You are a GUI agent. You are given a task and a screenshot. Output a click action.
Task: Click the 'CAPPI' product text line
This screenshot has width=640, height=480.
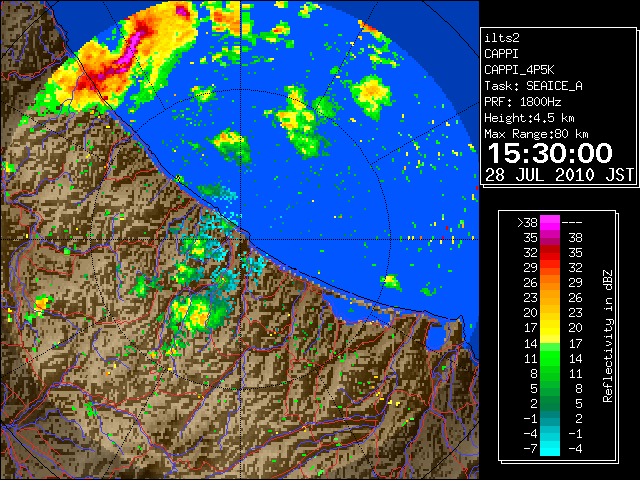tap(501, 54)
